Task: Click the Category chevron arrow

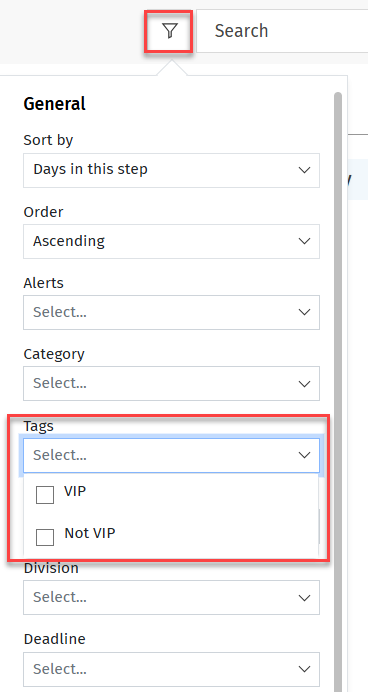Action: (304, 384)
